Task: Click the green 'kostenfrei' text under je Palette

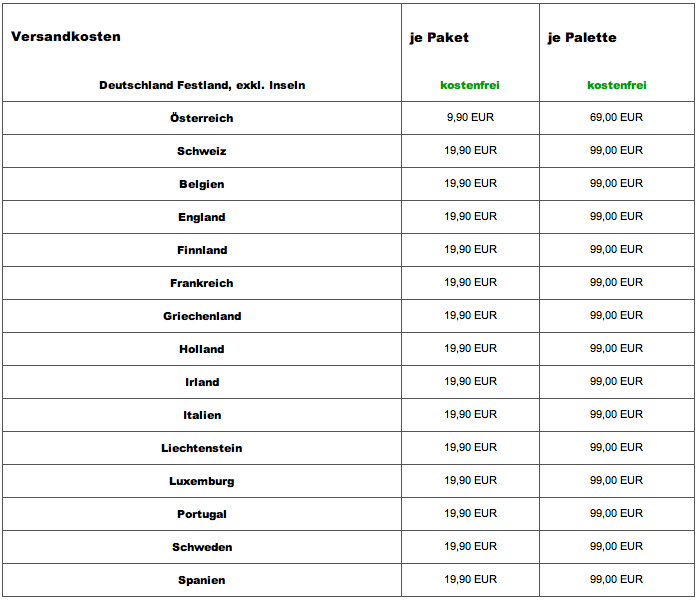Action: coord(617,86)
